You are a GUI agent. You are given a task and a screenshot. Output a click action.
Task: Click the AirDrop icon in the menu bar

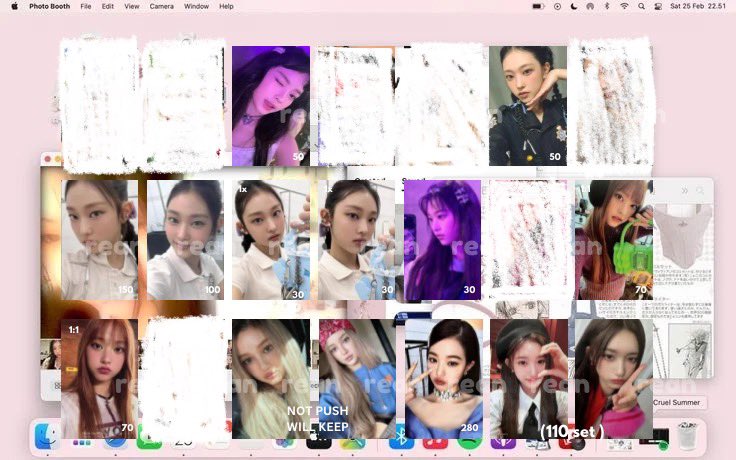(590, 6)
